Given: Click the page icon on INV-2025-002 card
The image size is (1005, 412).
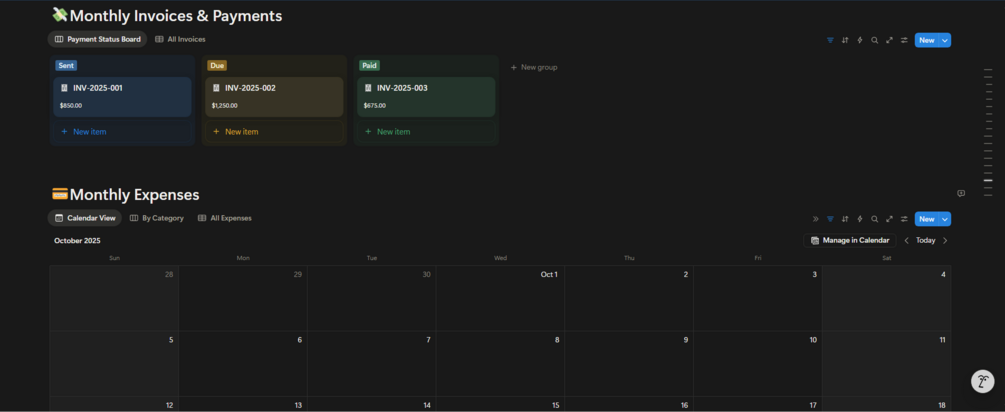Looking at the screenshot, I should click(x=216, y=88).
